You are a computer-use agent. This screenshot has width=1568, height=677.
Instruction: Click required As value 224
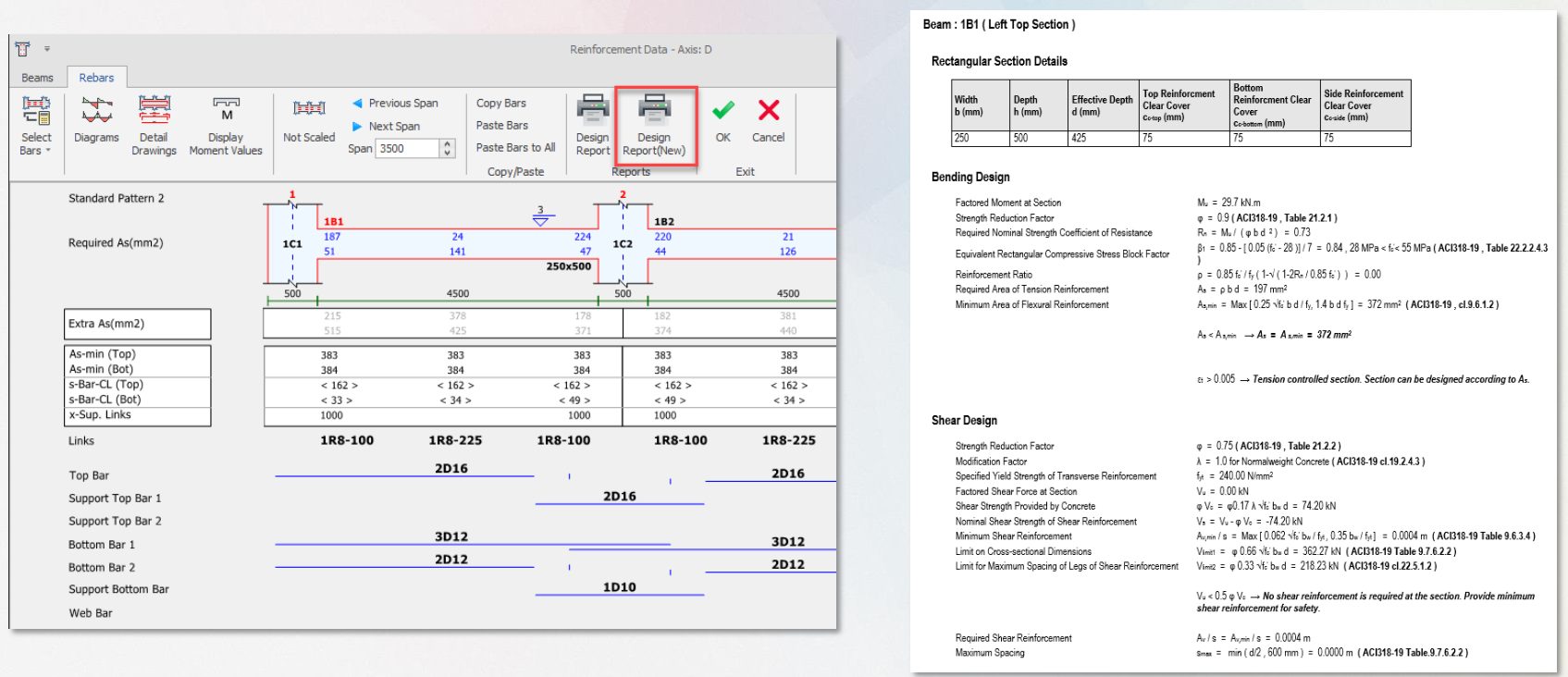[x=583, y=237]
